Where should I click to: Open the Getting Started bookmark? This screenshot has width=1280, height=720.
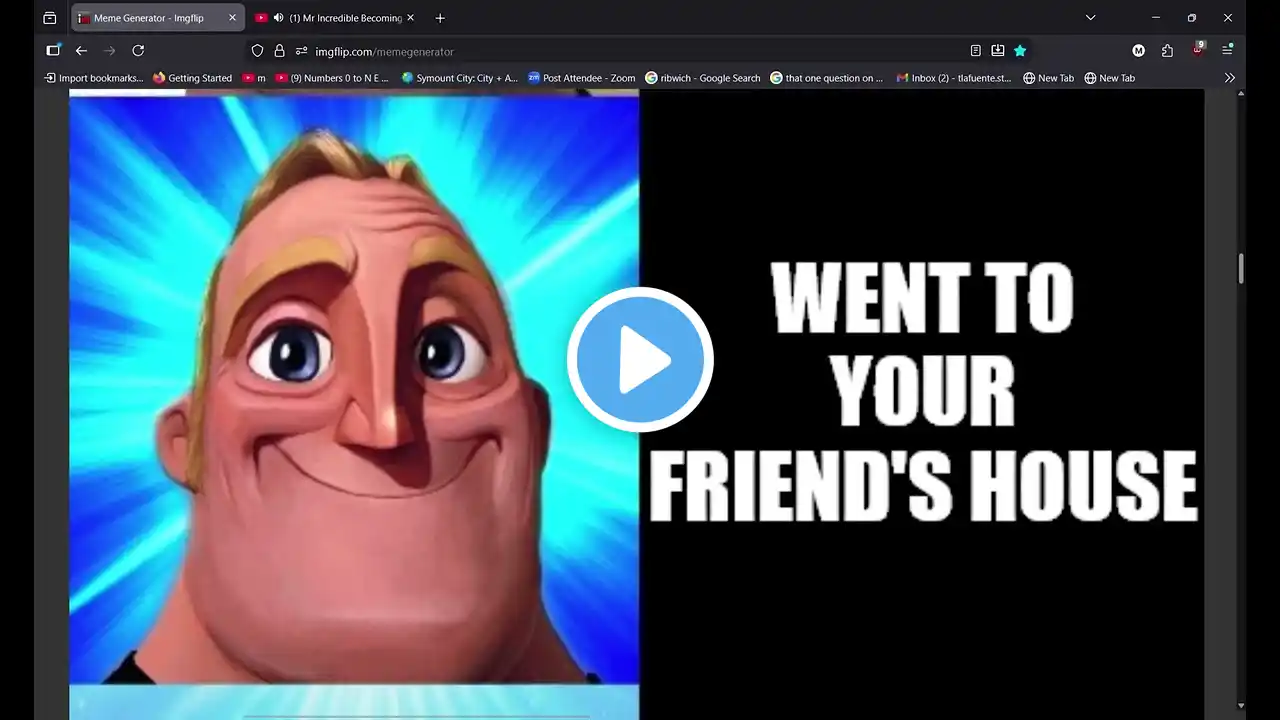click(192, 78)
